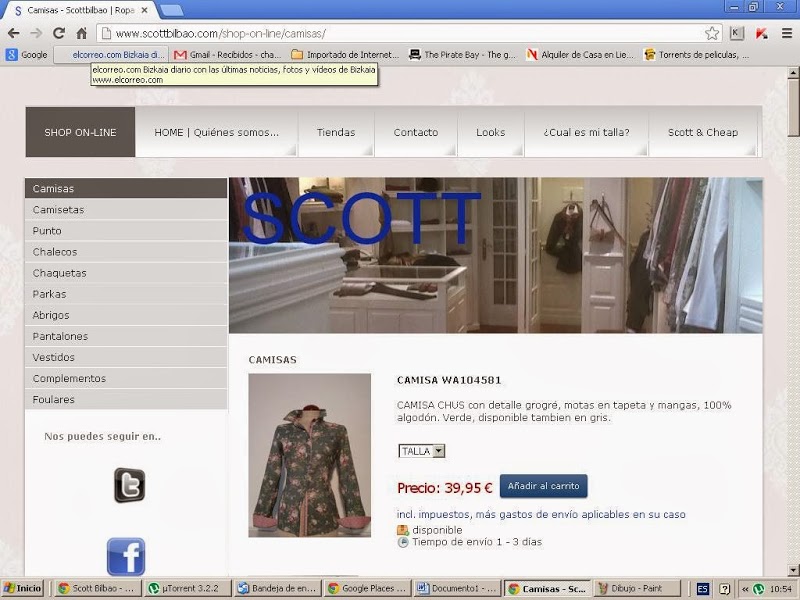The height and width of the screenshot is (600, 800).
Task: Click the red Kaspersky extension icon
Action: [x=761, y=34]
